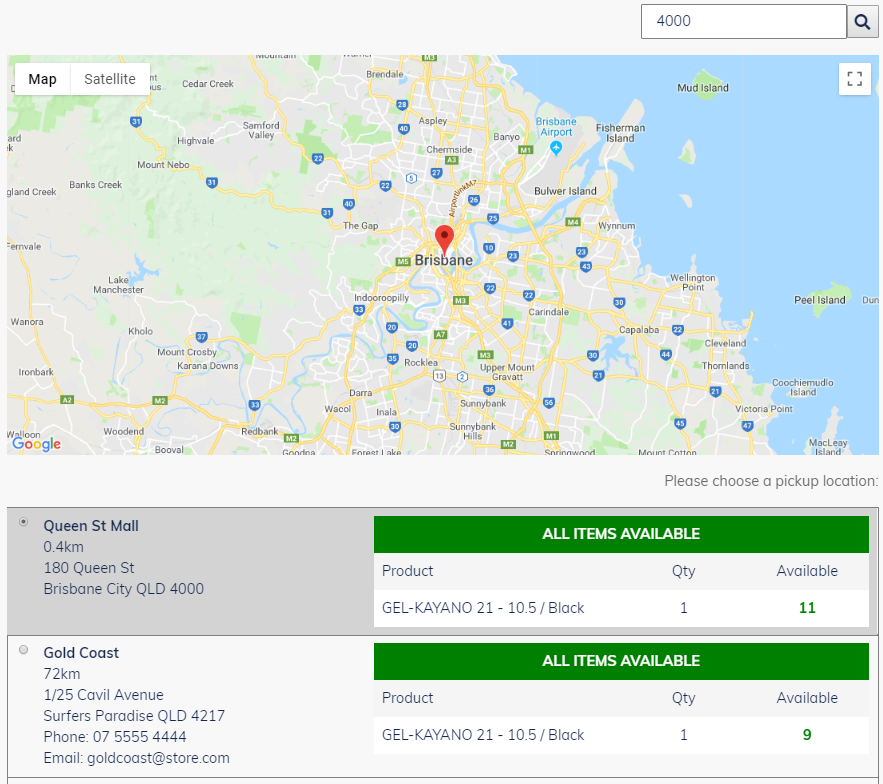Image resolution: width=883 pixels, height=784 pixels.
Task: Switch to Satellite view tab
Action: [x=110, y=79]
